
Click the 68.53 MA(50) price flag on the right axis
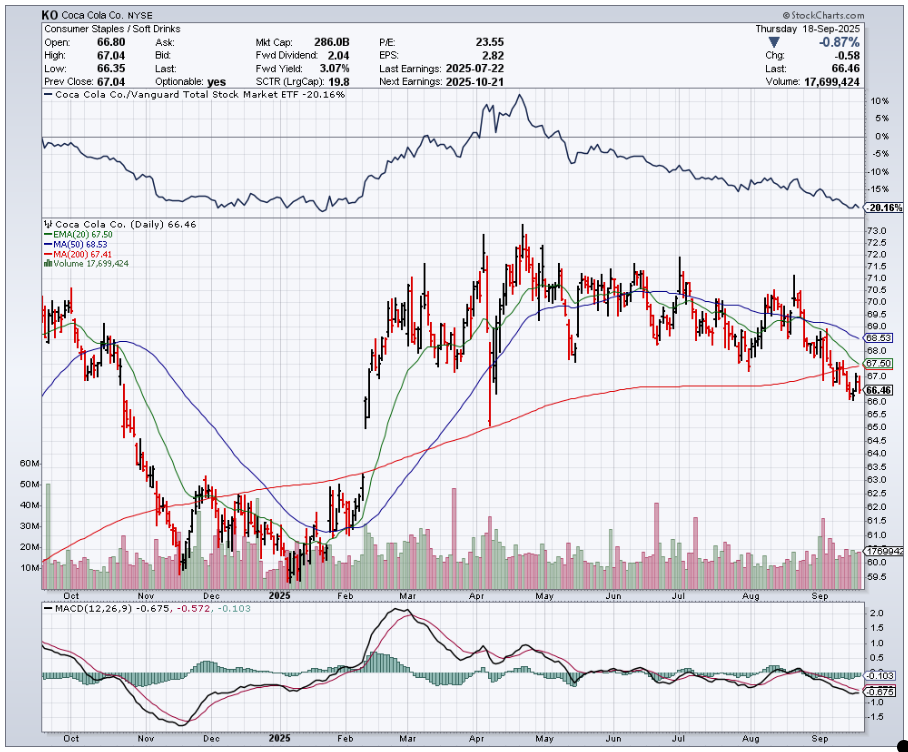pyautogui.click(x=878, y=338)
